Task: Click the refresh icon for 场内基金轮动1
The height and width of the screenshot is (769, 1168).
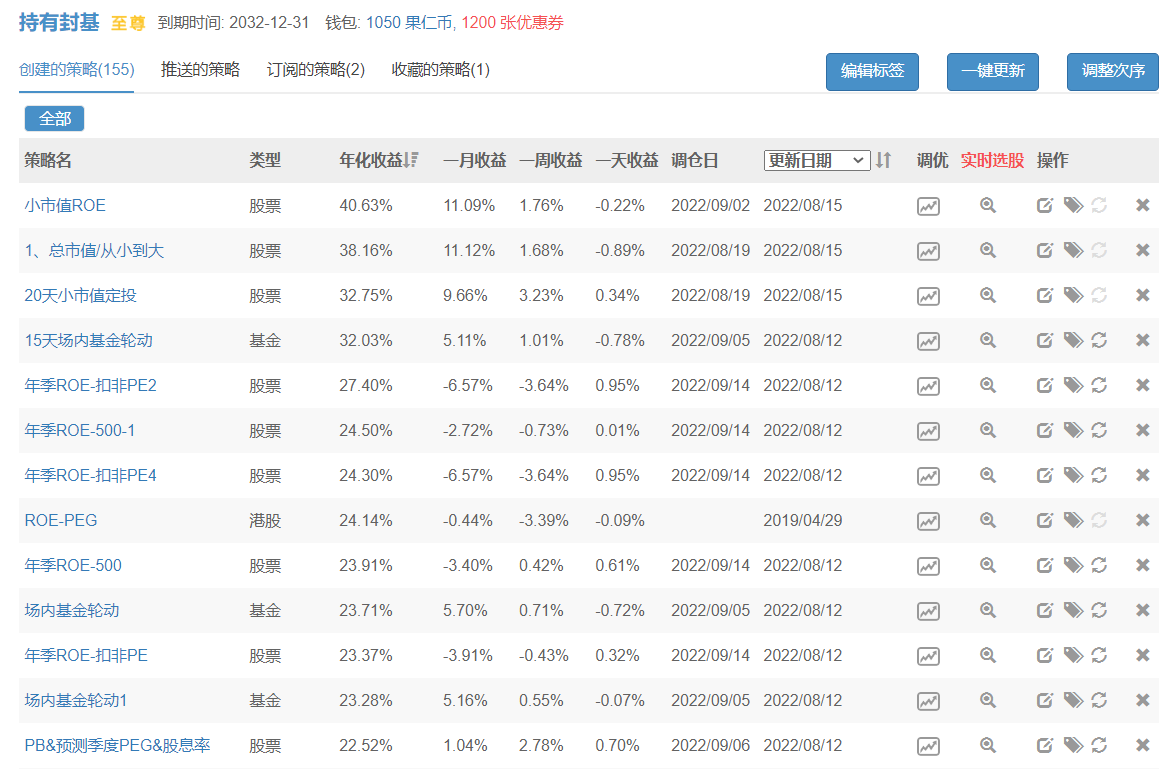Action: tap(1099, 700)
